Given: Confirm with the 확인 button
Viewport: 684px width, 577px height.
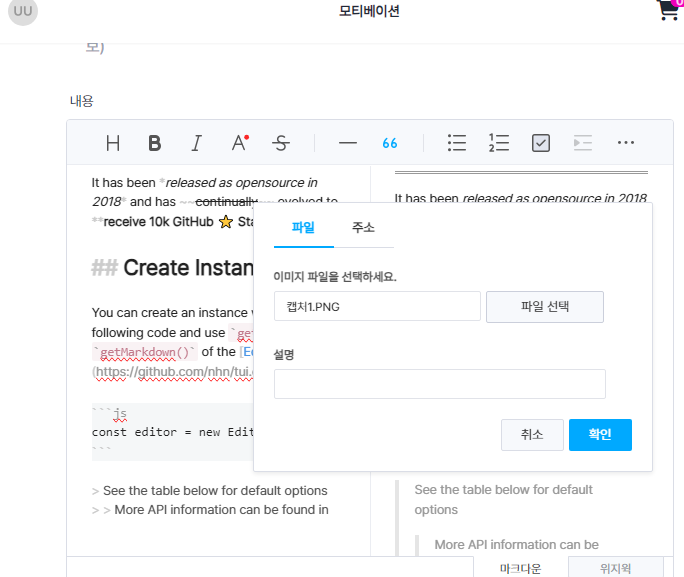Looking at the screenshot, I should [600, 434].
